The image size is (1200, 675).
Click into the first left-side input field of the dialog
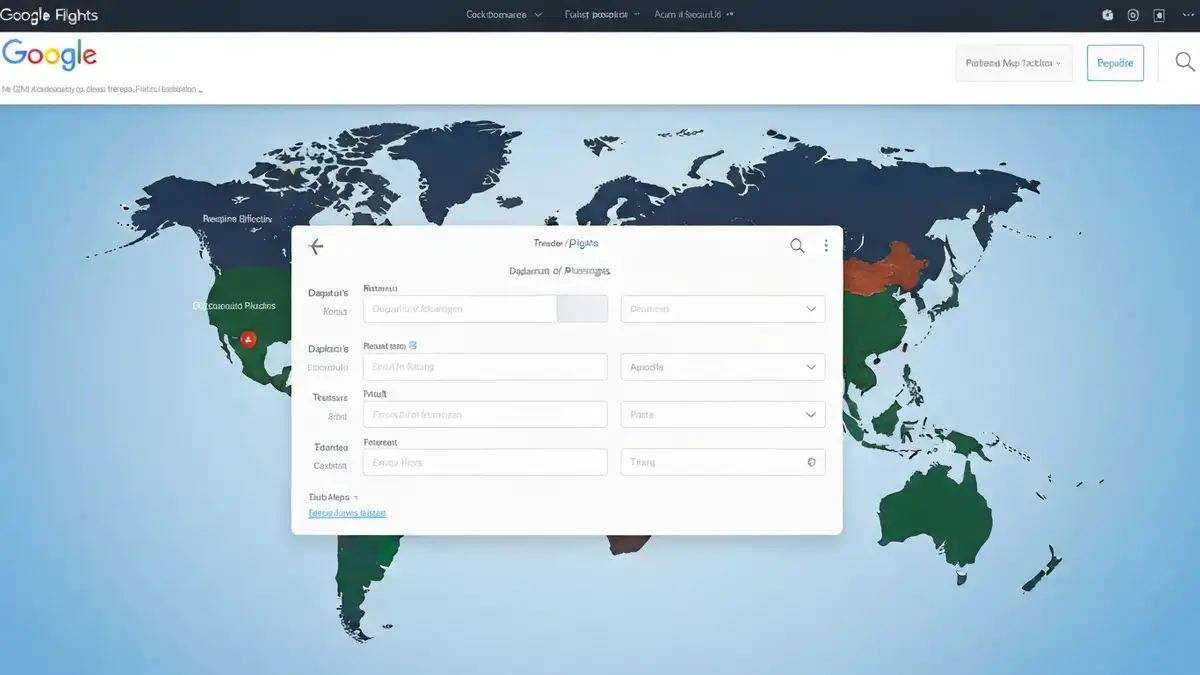point(460,309)
